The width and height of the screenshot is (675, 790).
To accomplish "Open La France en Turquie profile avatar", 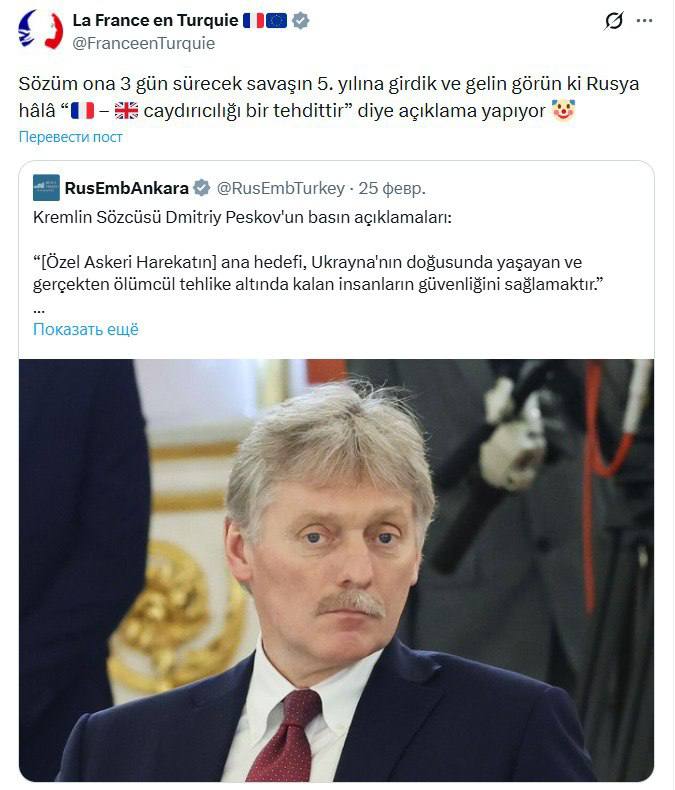I will (x=40, y=30).
